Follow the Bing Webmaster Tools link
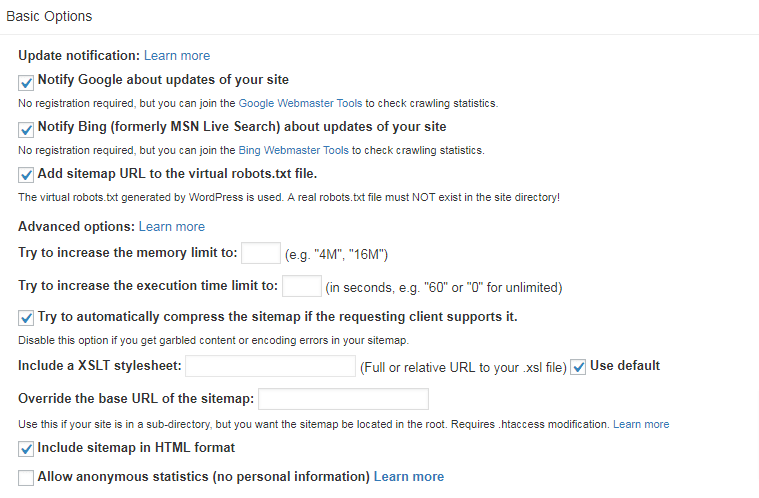The height and width of the screenshot is (498, 759). 293,150
